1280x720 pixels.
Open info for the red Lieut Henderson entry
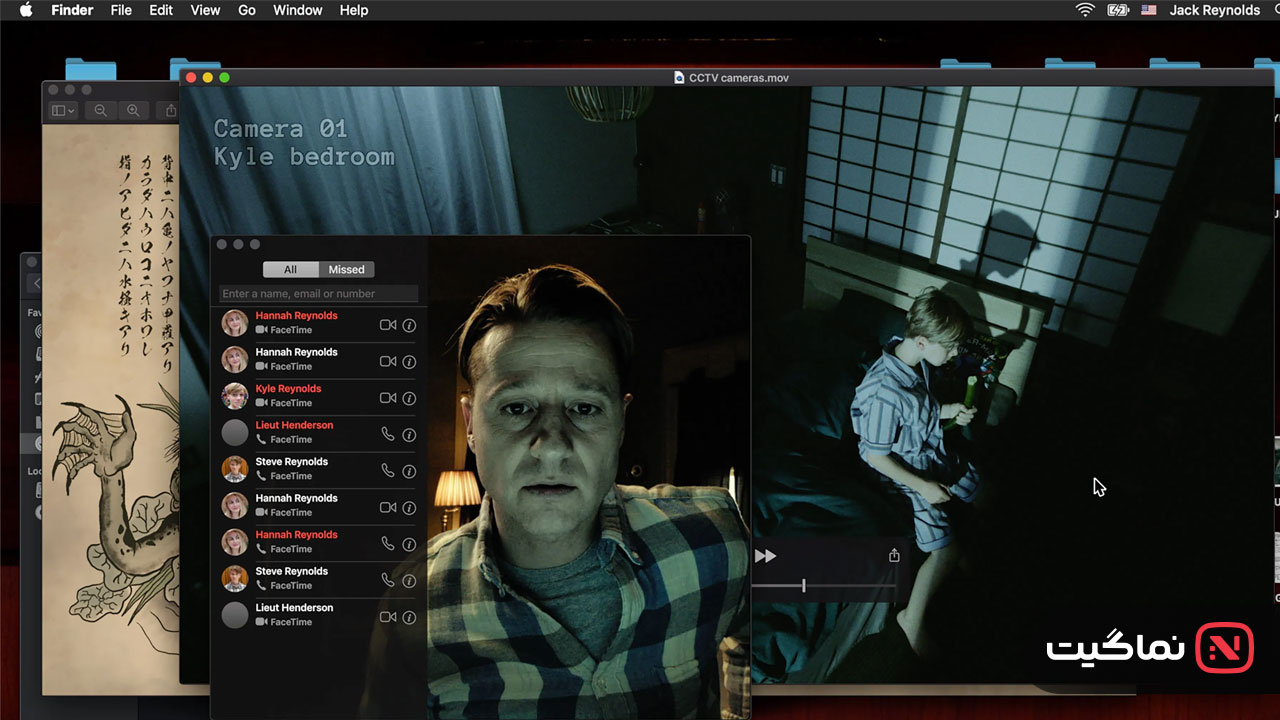point(409,434)
